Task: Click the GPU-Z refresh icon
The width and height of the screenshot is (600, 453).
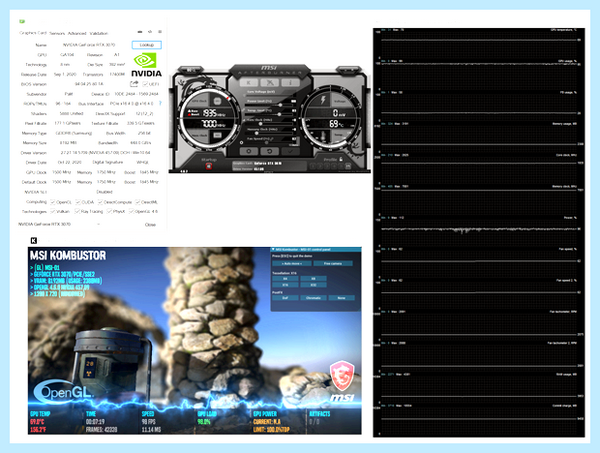Action: pyautogui.click(x=150, y=32)
